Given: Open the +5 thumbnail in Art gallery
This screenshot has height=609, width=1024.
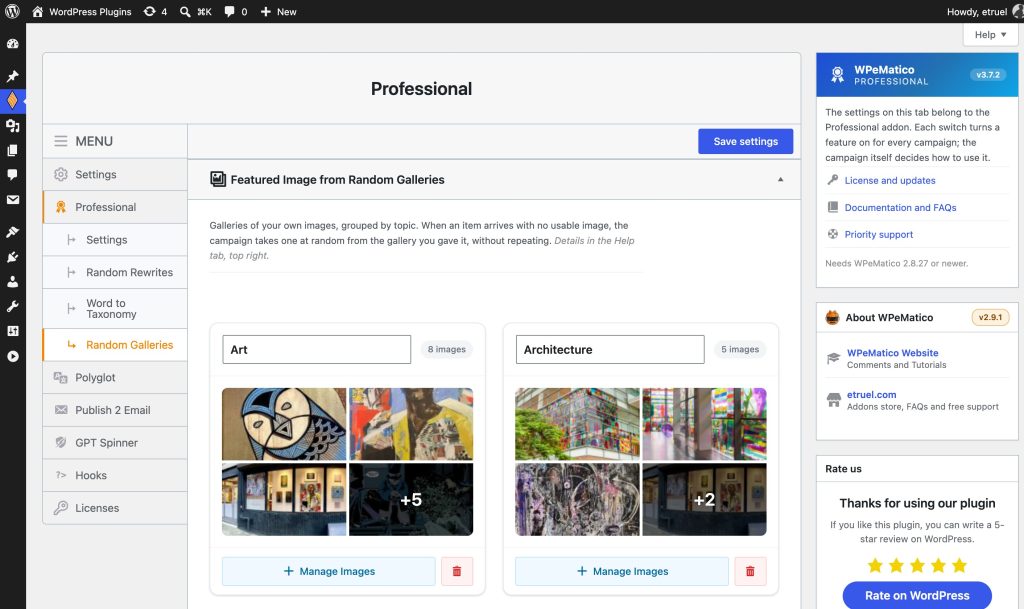Looking at the screenshot, I should coord(411,499).
